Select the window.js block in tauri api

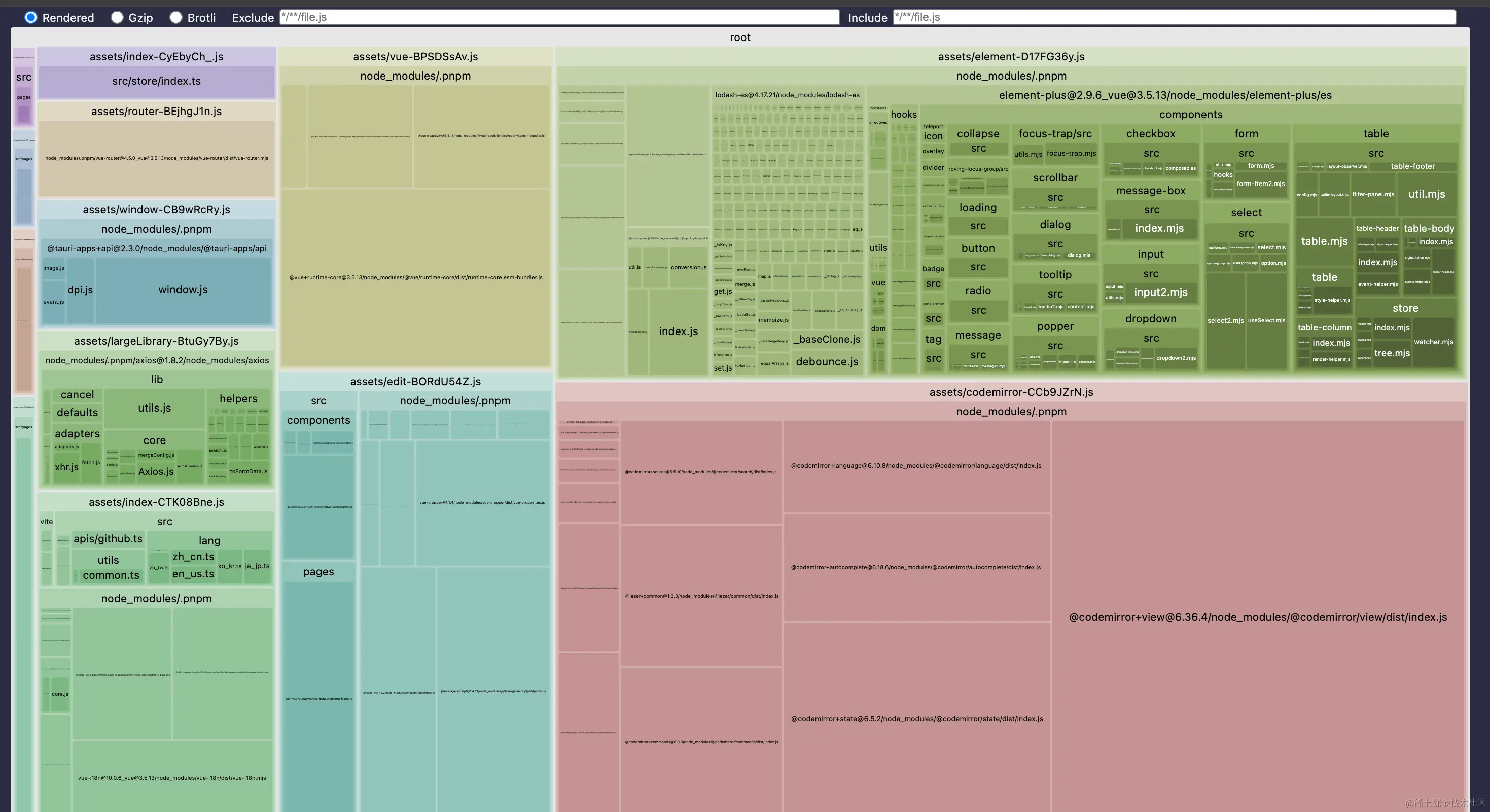(183, 290)
